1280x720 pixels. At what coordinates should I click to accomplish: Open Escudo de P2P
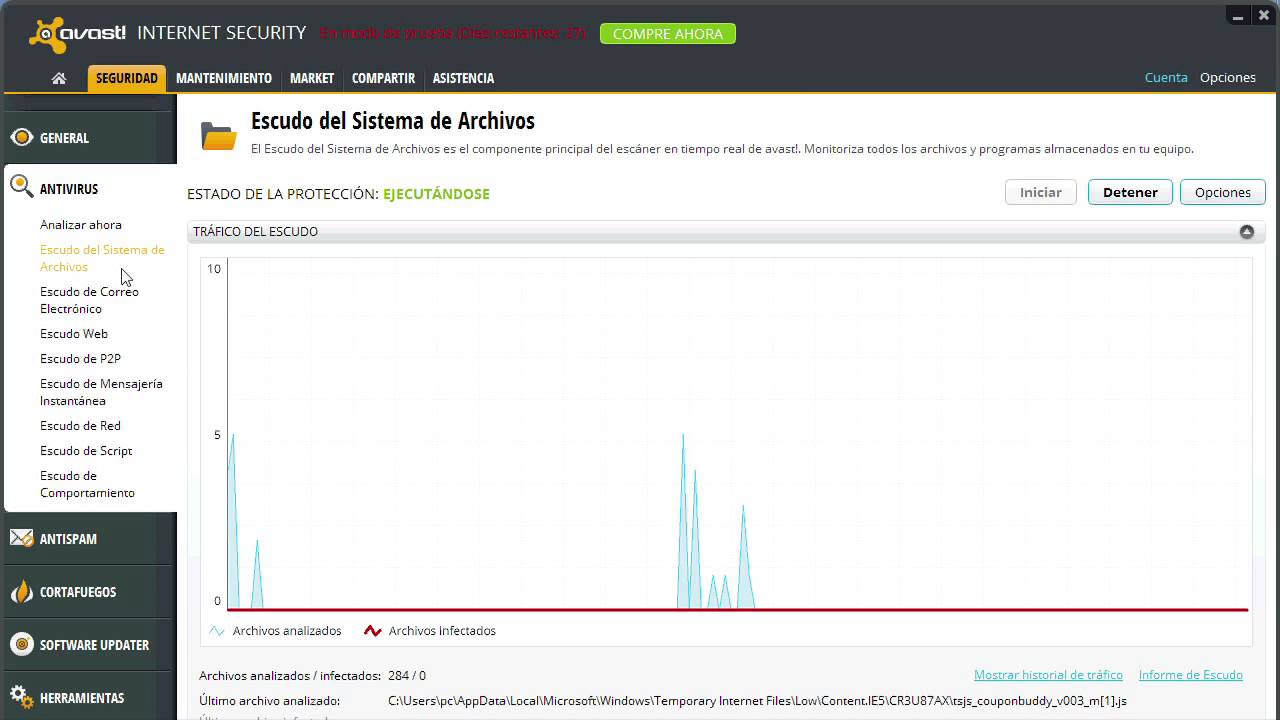pos(80,359)
